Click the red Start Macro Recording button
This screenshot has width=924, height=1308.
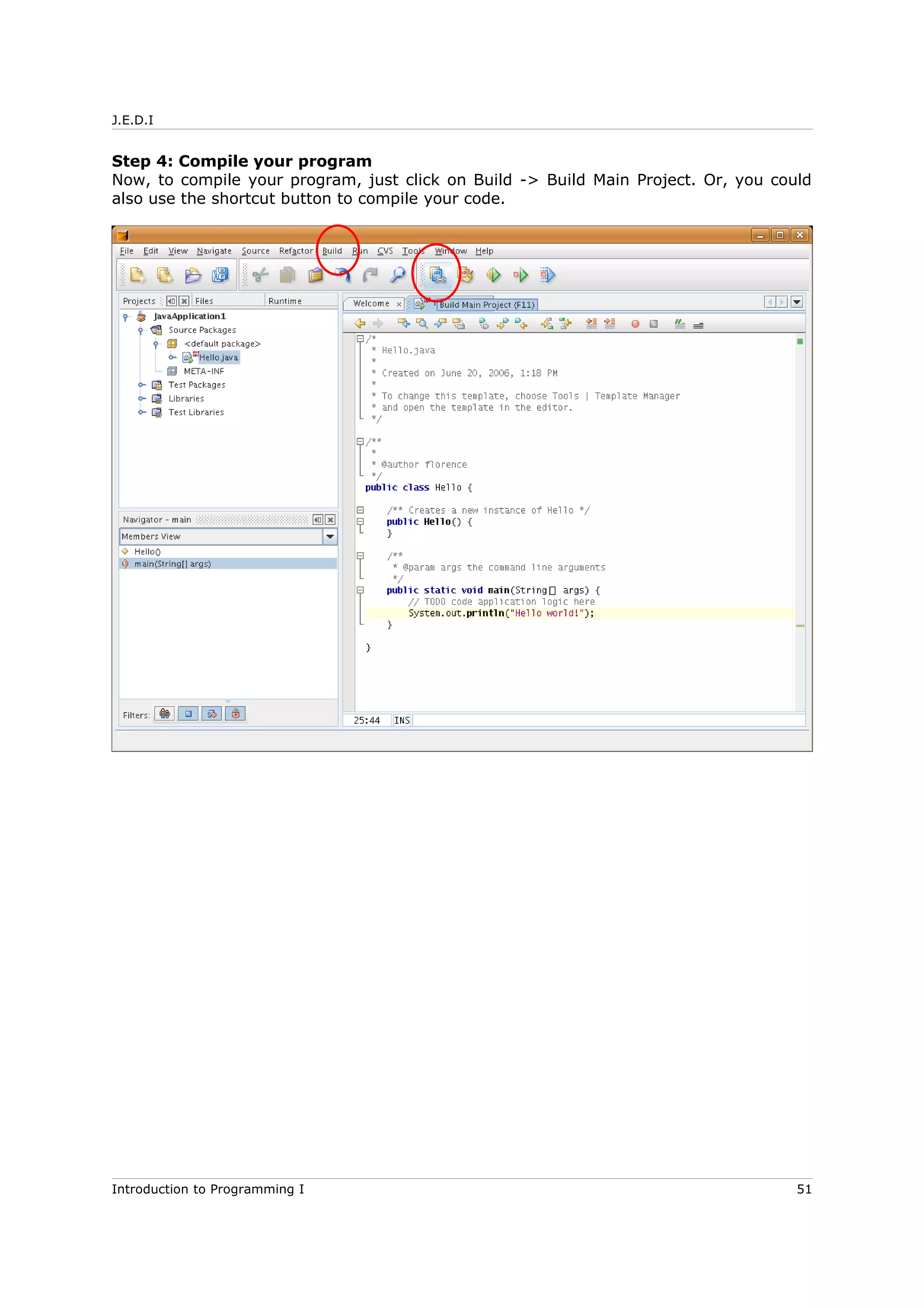[635, 324]
